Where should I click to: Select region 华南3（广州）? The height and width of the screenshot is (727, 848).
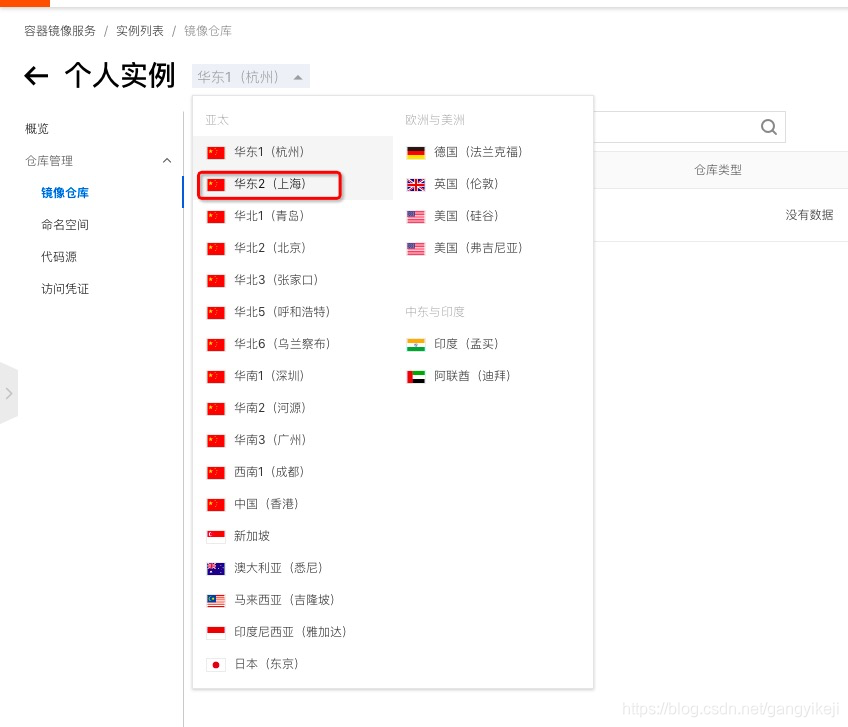(x=293, y=439)
